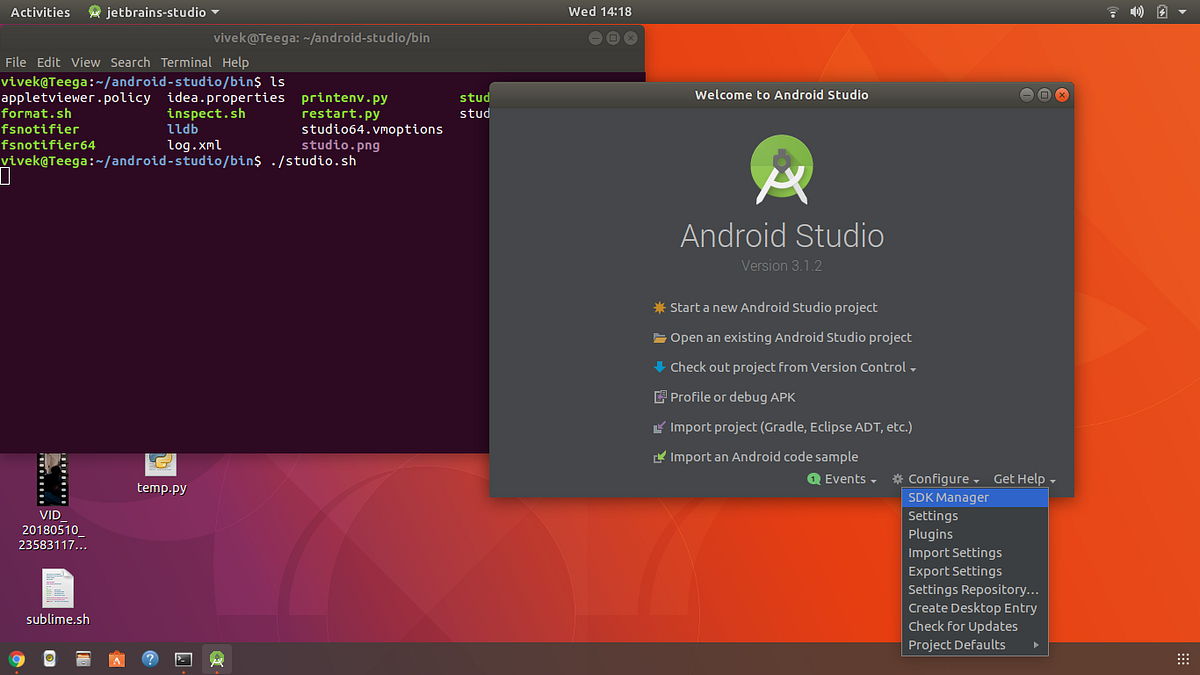
Task: Click studio64.vmoptions in the terminal listing
Action: [x=372, y=130]
